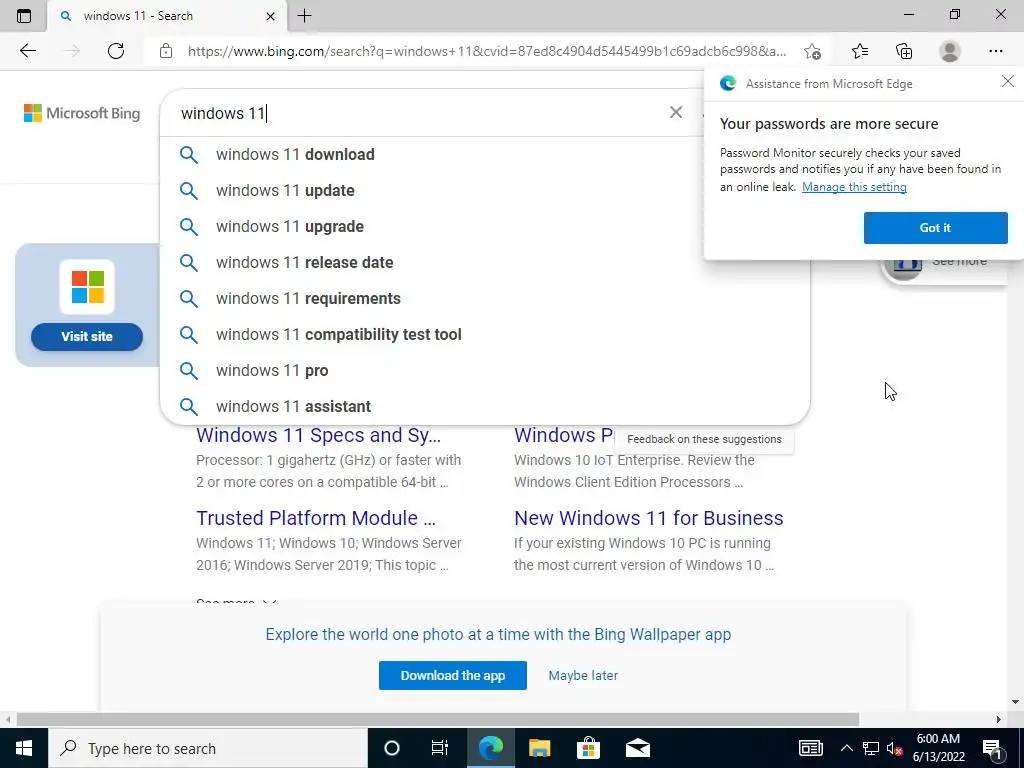The width and height of the screenshot is (1024, 768).
Task: Open Windows 11 Specs and Sy... result
Action: pyautogui.click(x=319, y=435)
